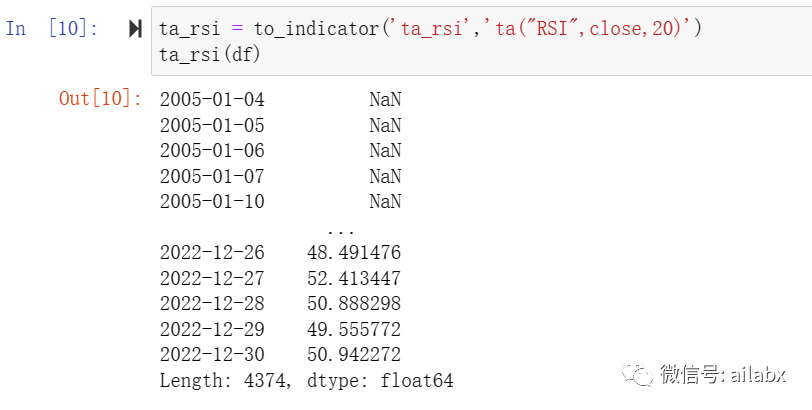Select the In [10] input prompt
The height and width of the screenshot is (410, 812).
[51, 28]
